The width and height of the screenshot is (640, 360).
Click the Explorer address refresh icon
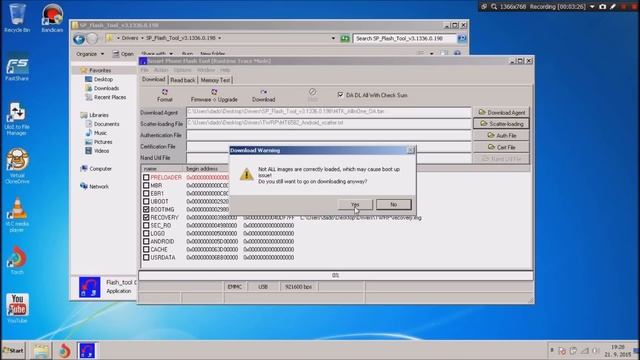tap(345, 38)
